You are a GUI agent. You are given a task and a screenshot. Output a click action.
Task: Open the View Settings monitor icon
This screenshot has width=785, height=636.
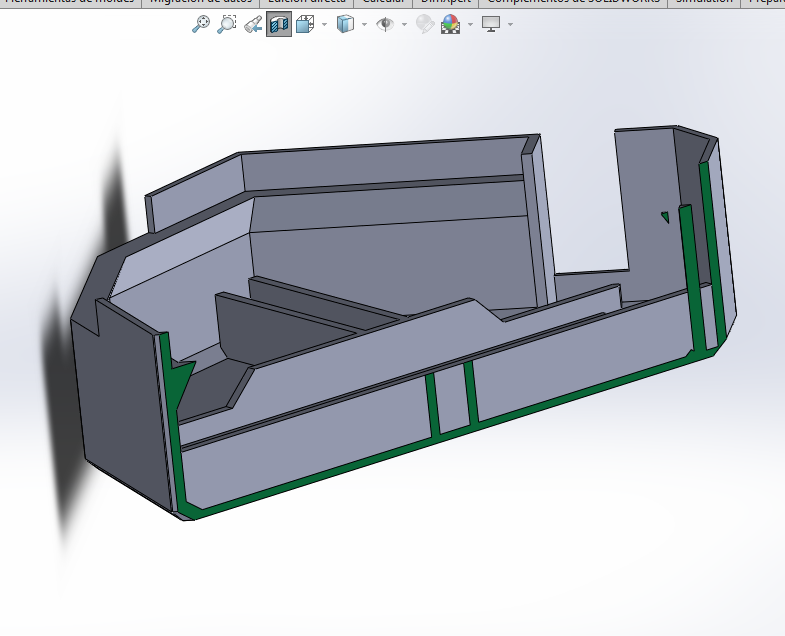pyautogui.click(x=491, y=24)
